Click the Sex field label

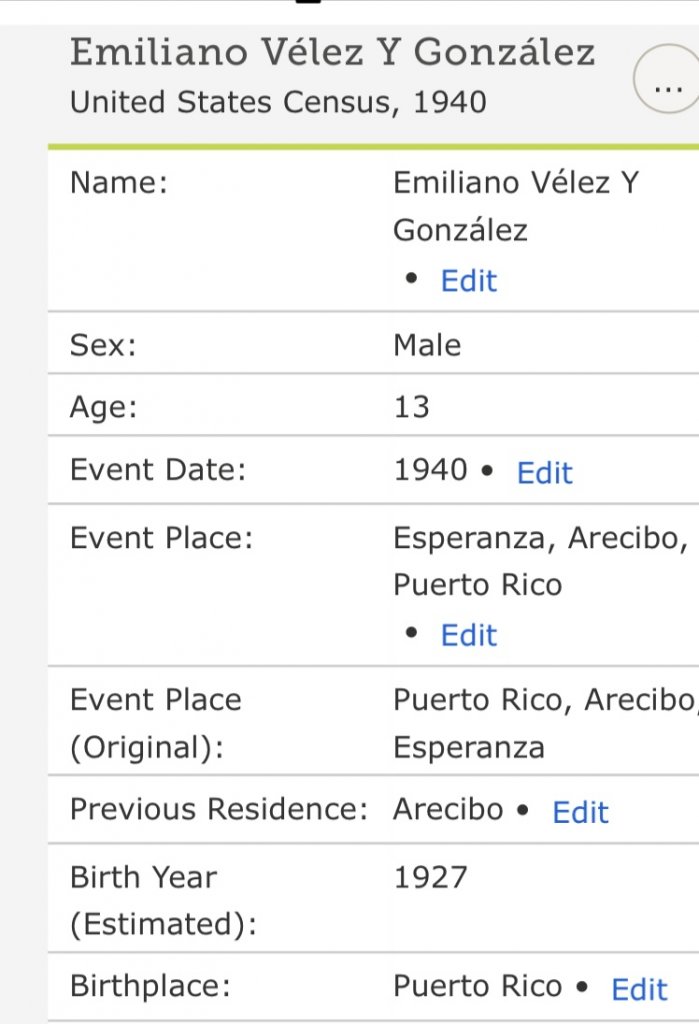coord(103,346)
